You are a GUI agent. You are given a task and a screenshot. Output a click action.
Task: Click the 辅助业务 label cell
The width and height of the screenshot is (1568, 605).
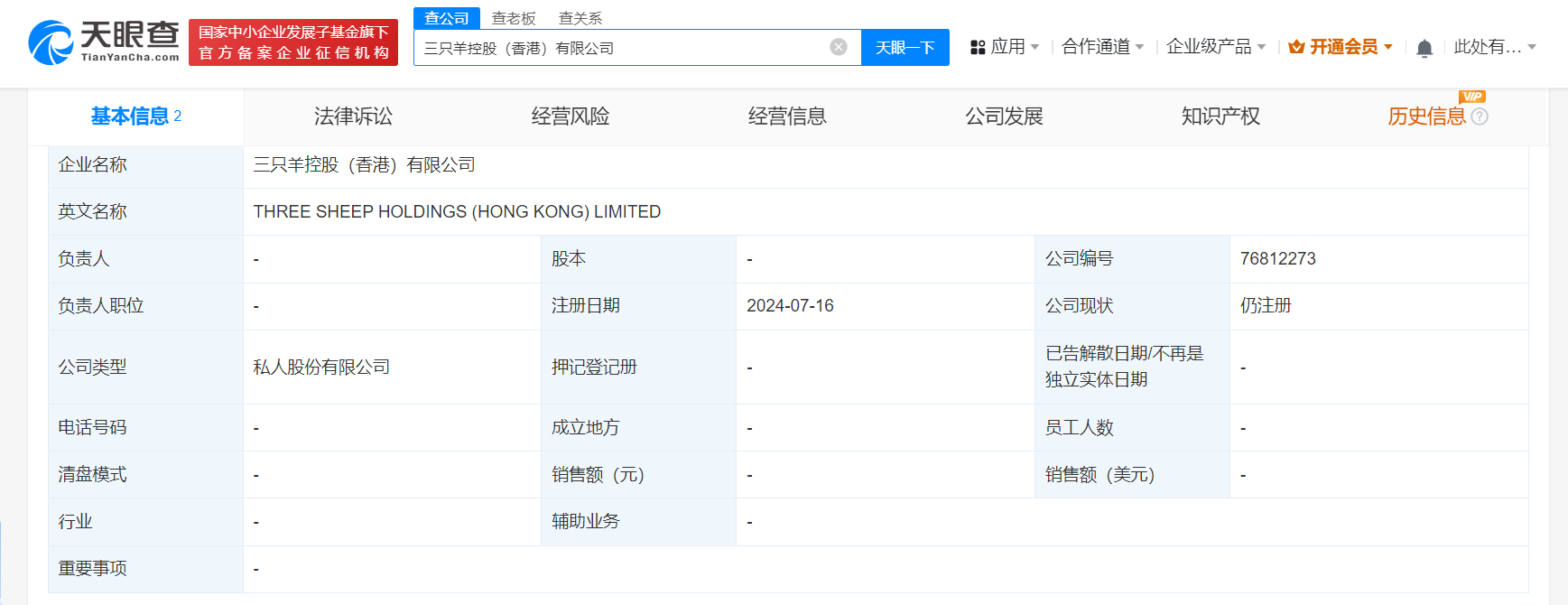point(638,522)
